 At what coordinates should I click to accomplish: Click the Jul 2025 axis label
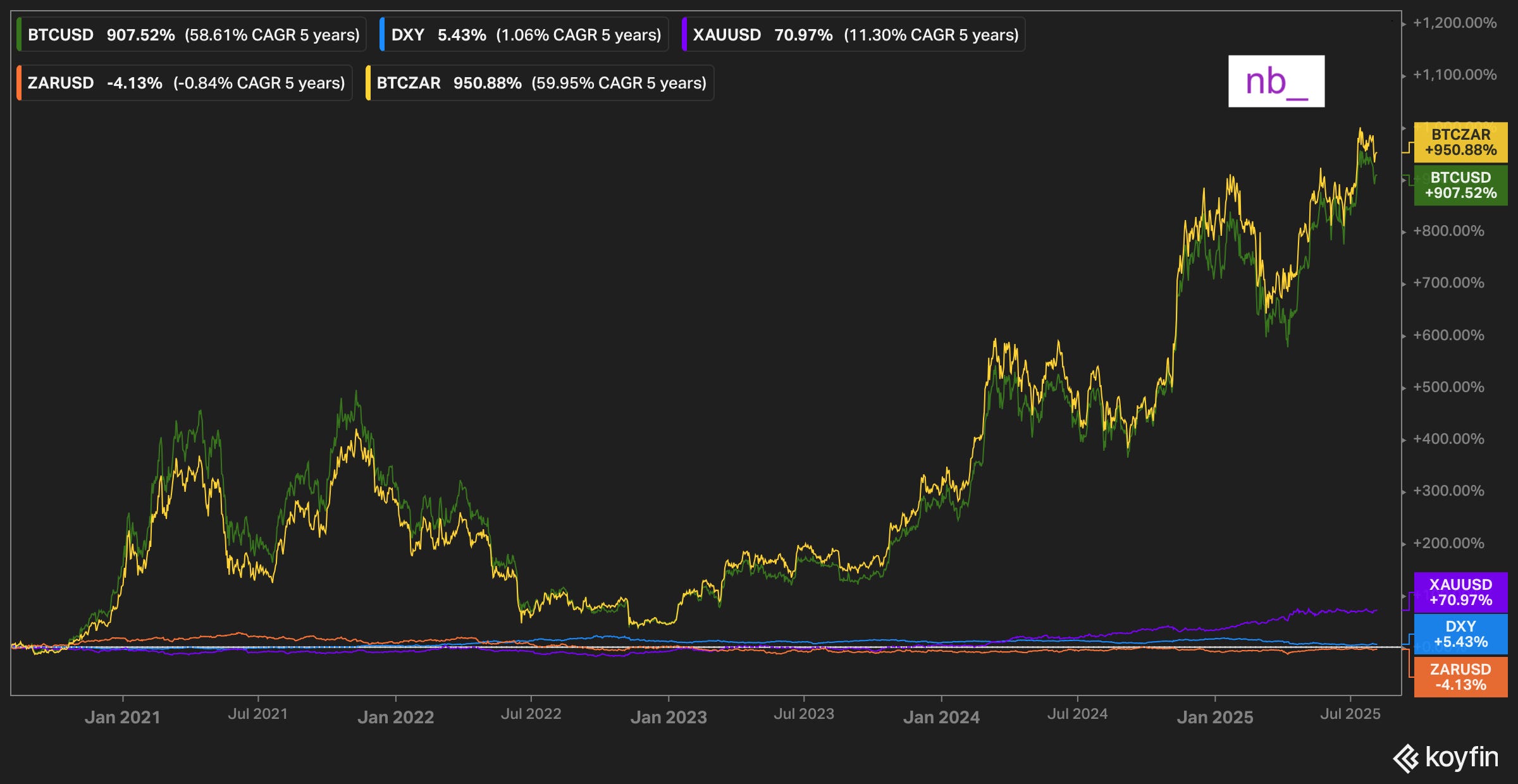pos(1350,714)
